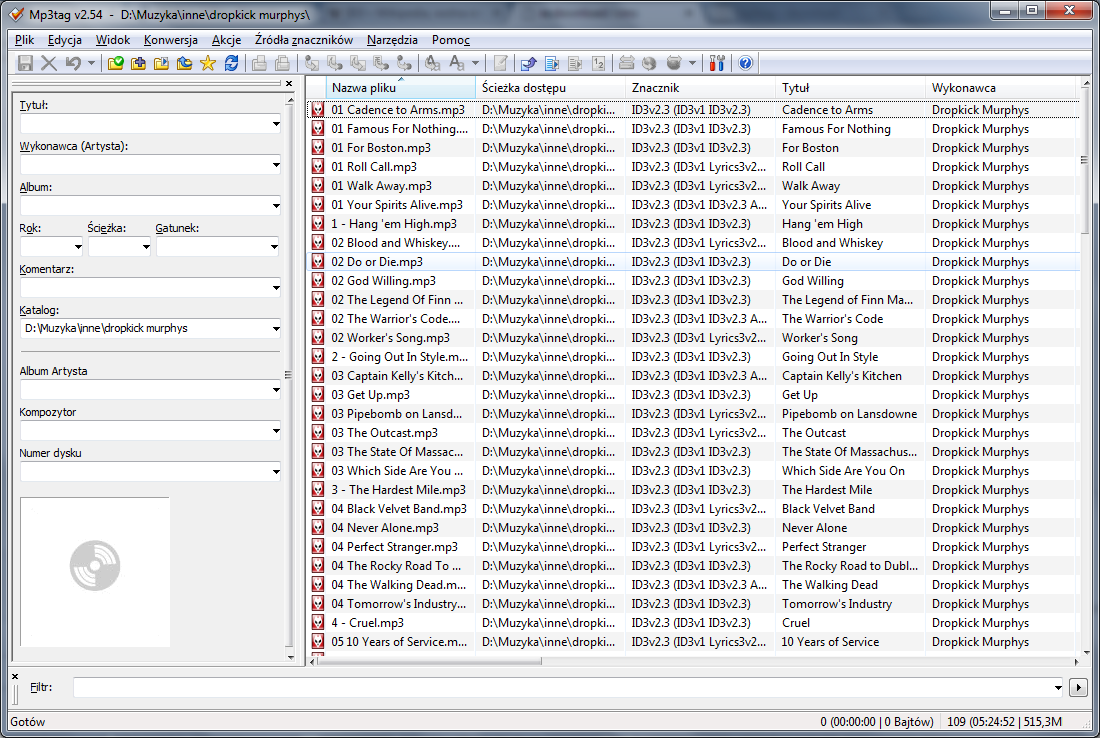Sort by the Znacznik column header
Viewport: 1100px width, 738px height.
tap(700, 88)
